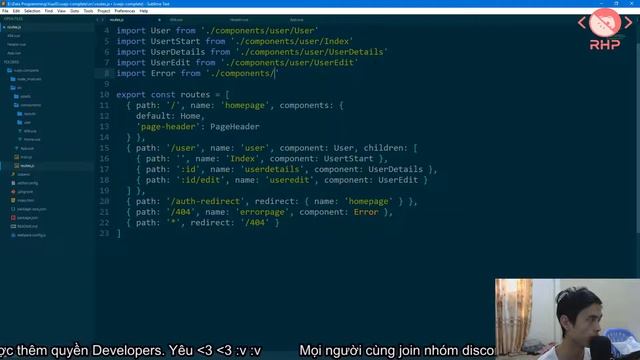Select Header.vue under Open Files
640x360 pixels.
click(16, 44)
